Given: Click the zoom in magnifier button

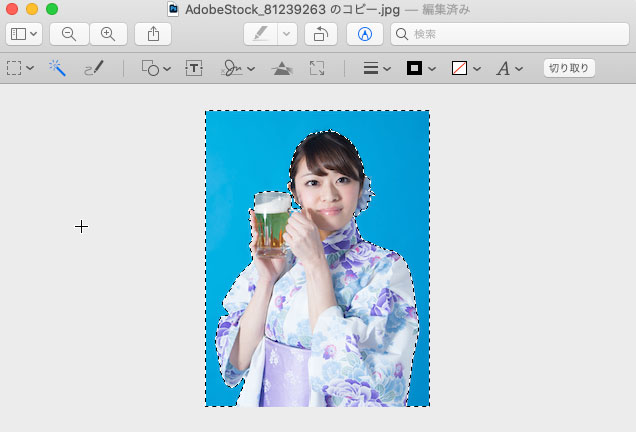Looking at the screenshot, I should point(108,34).
